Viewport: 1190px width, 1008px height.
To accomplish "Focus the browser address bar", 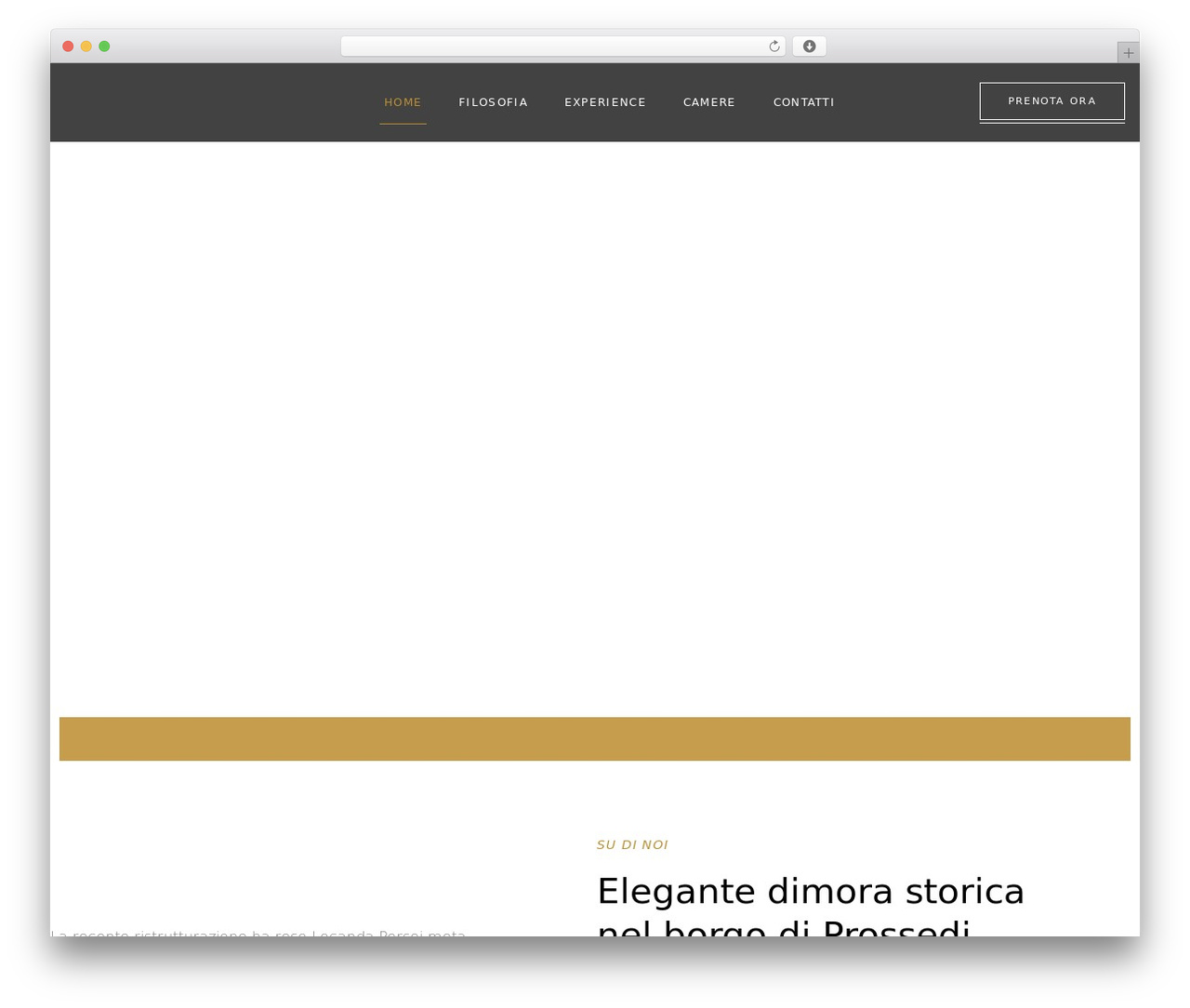I will (x=562, y=46).
